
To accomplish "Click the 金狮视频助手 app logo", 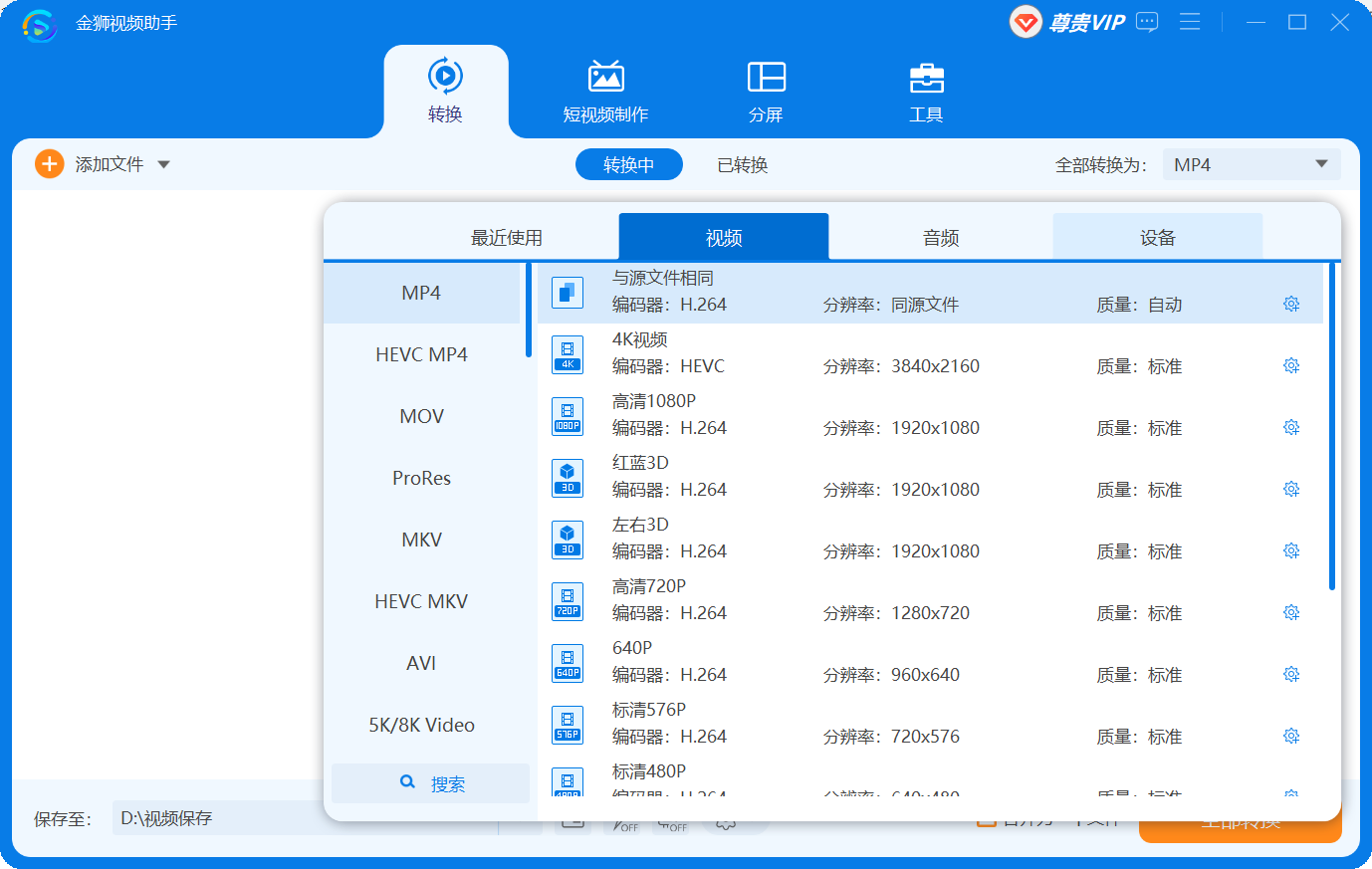I will [x=38, y=22].
